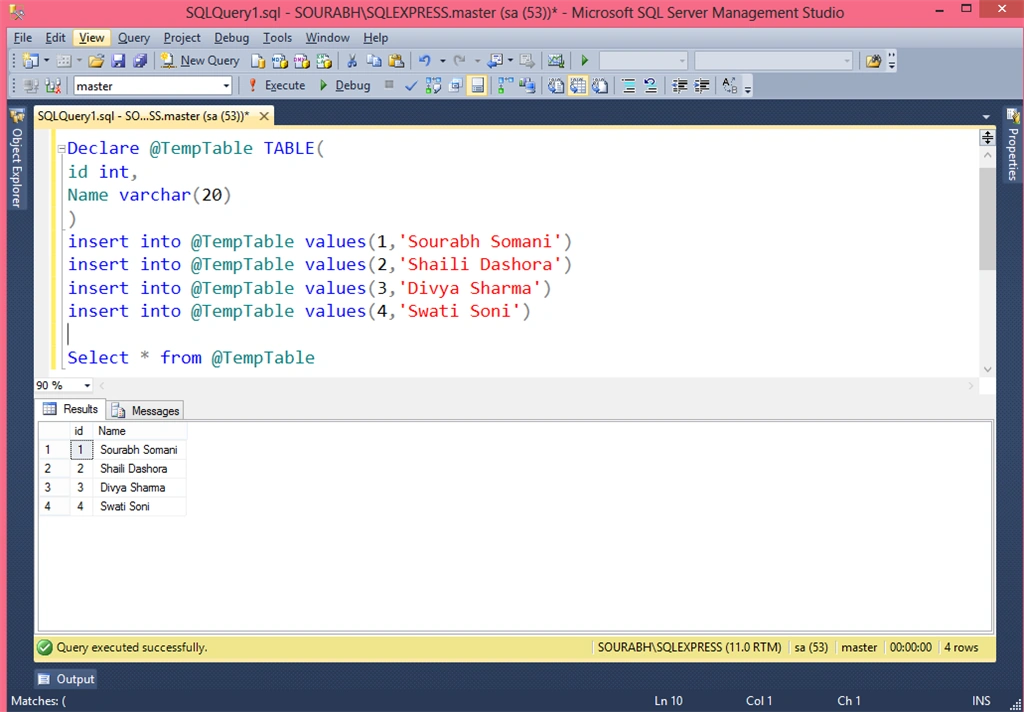This screenshot has height=712, width=1024.
Task: Toggle Results to File mode
Action: coord(600,86)
